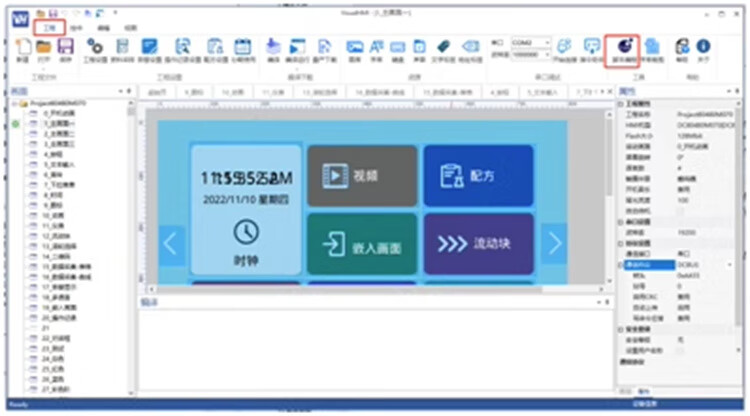Click the 流动块 tile on canvas
The width and height of the screenshot is (750, 416).
pos(478,243)
